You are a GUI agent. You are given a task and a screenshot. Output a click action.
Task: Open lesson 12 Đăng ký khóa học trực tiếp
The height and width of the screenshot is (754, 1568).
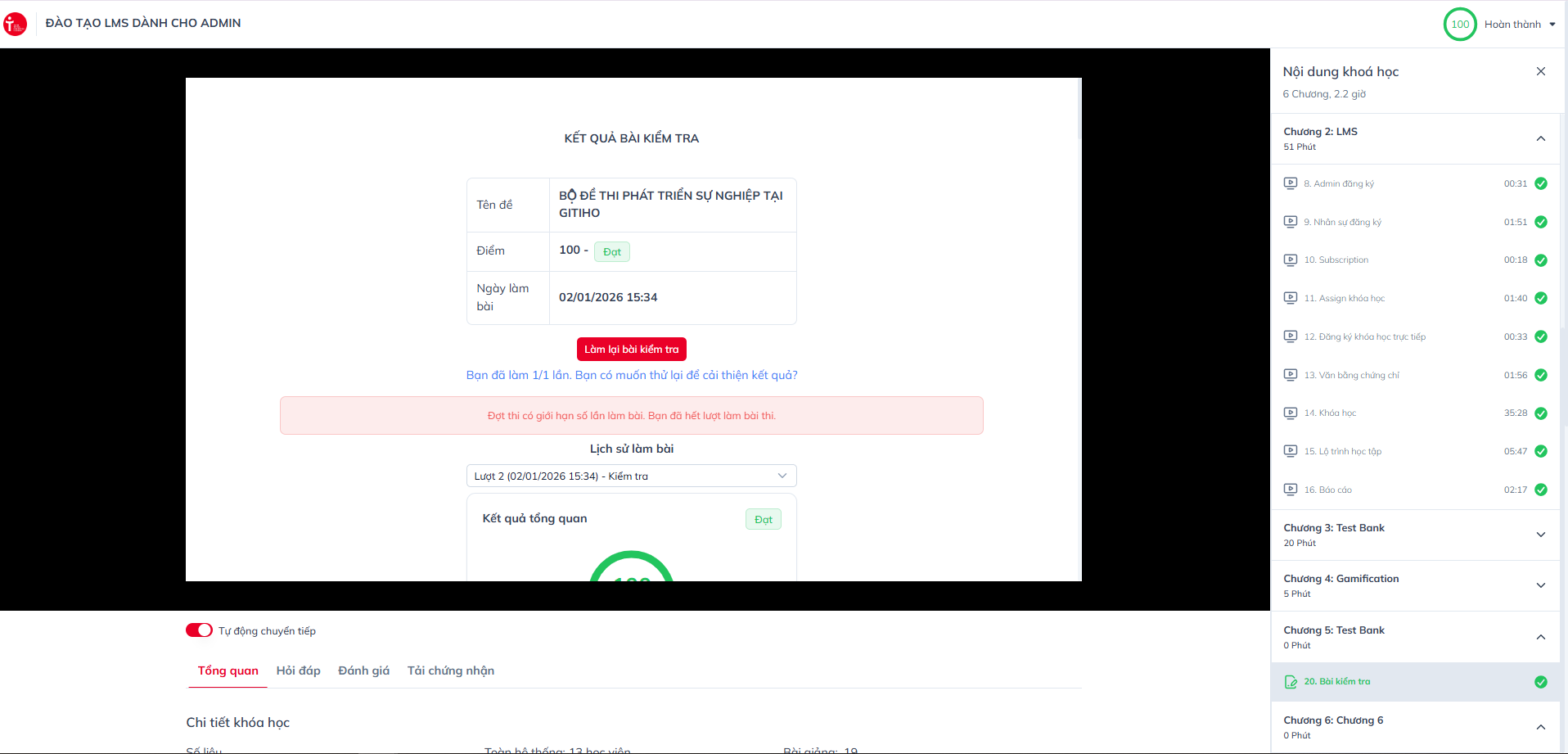coord(1364,336)
